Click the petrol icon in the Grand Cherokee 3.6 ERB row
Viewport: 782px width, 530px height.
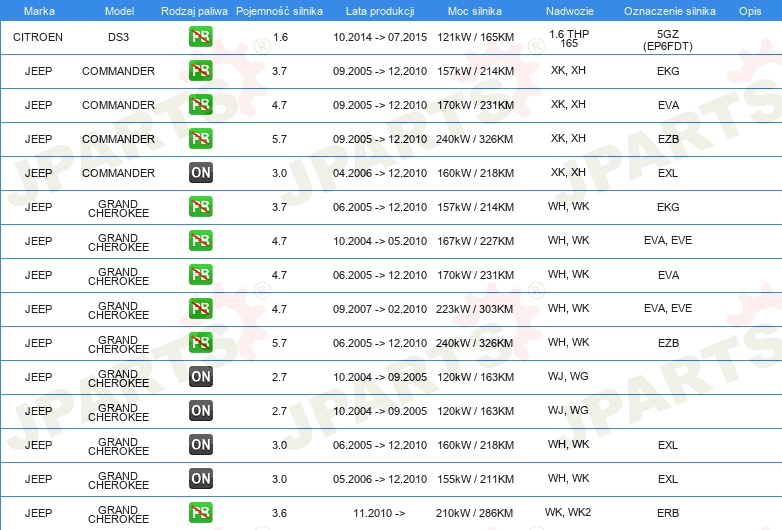200,513
